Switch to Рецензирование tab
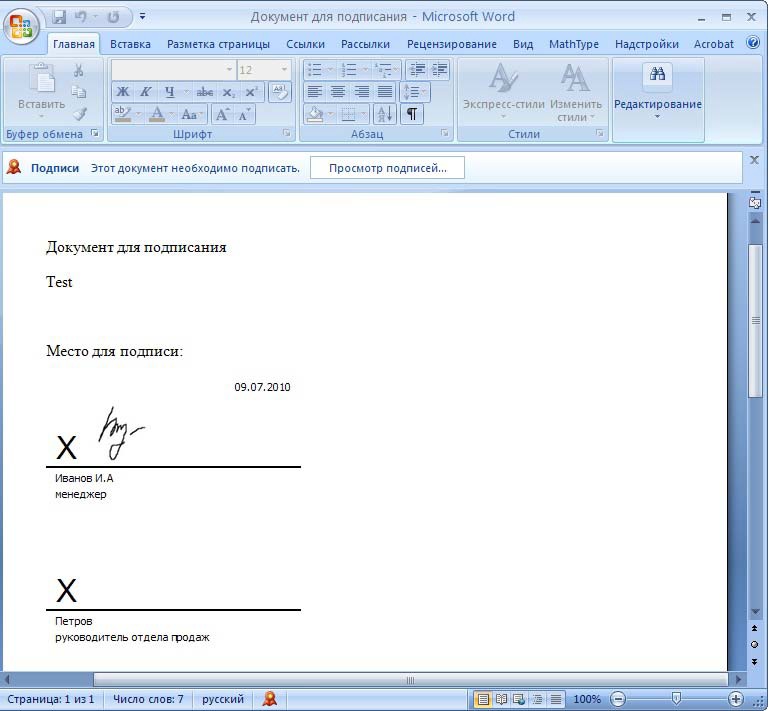The width and height of the screenshot is (773, 711). tap(452, 44)
